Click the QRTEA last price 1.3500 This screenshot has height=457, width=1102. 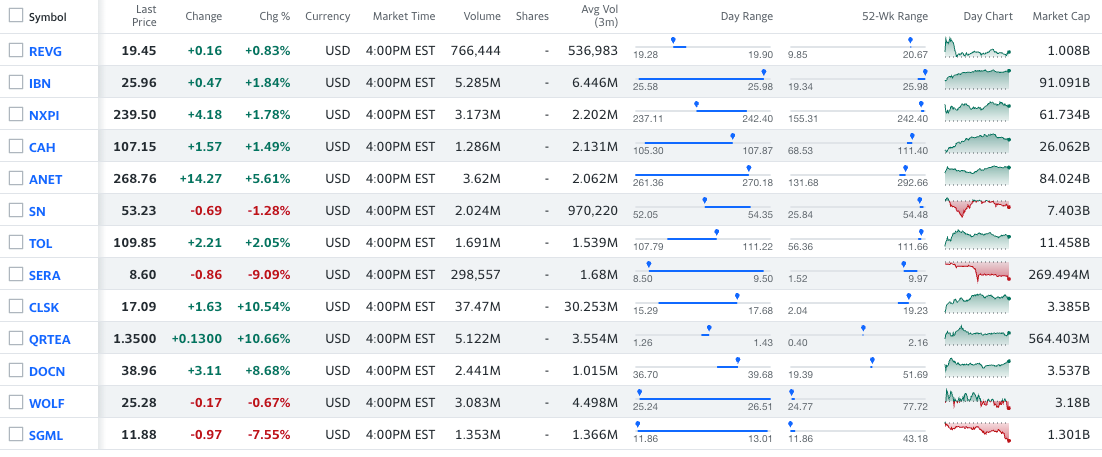[x=135, y=339]
